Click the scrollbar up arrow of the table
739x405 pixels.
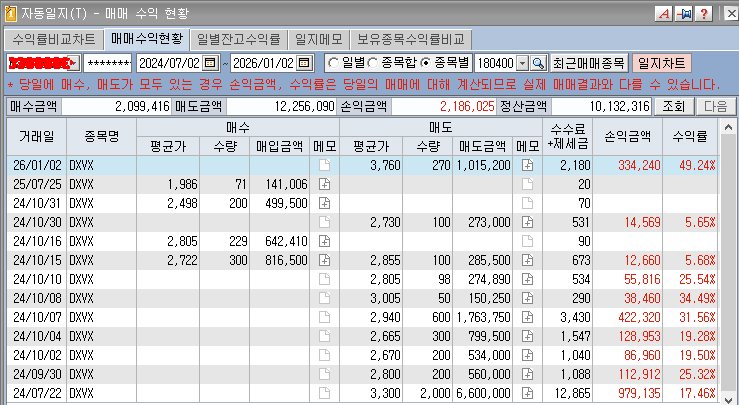pyautogui.click(x=728, y=127)
